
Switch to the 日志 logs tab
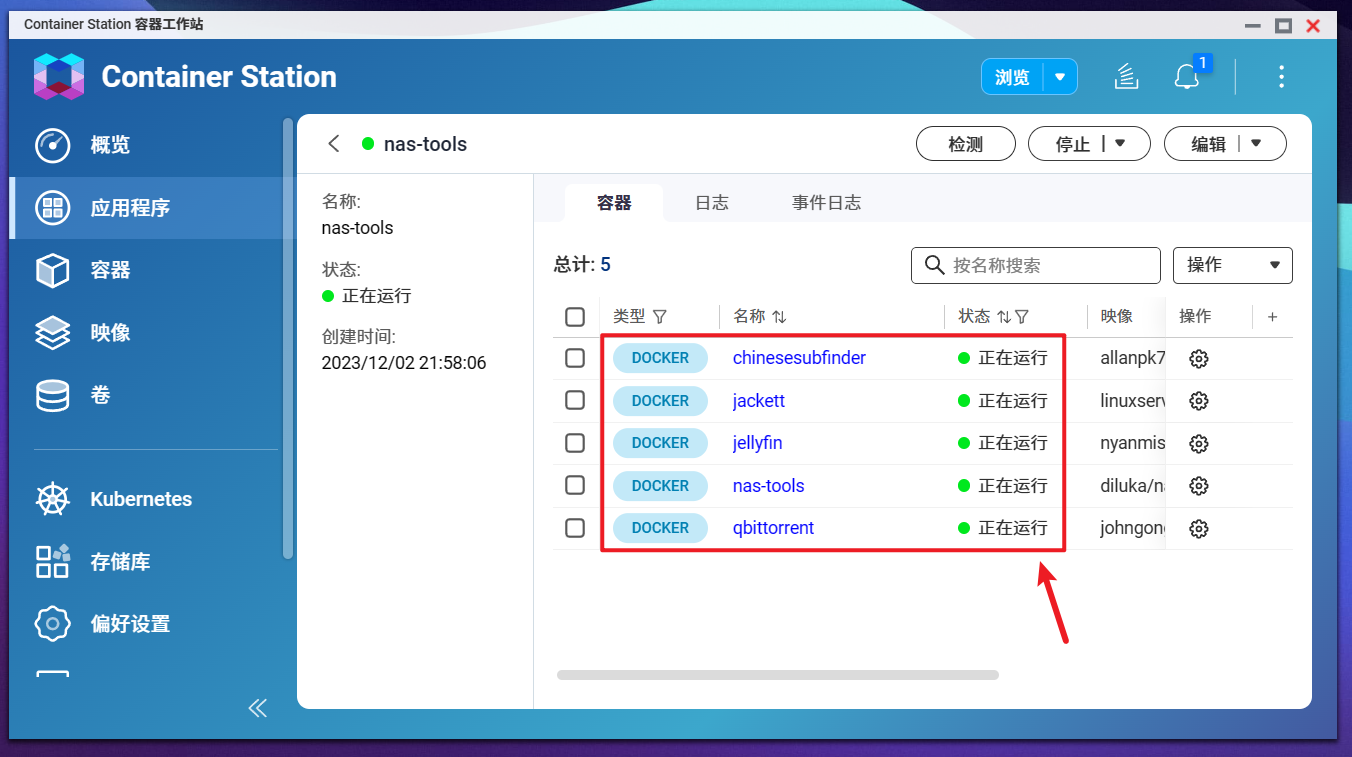712,202
